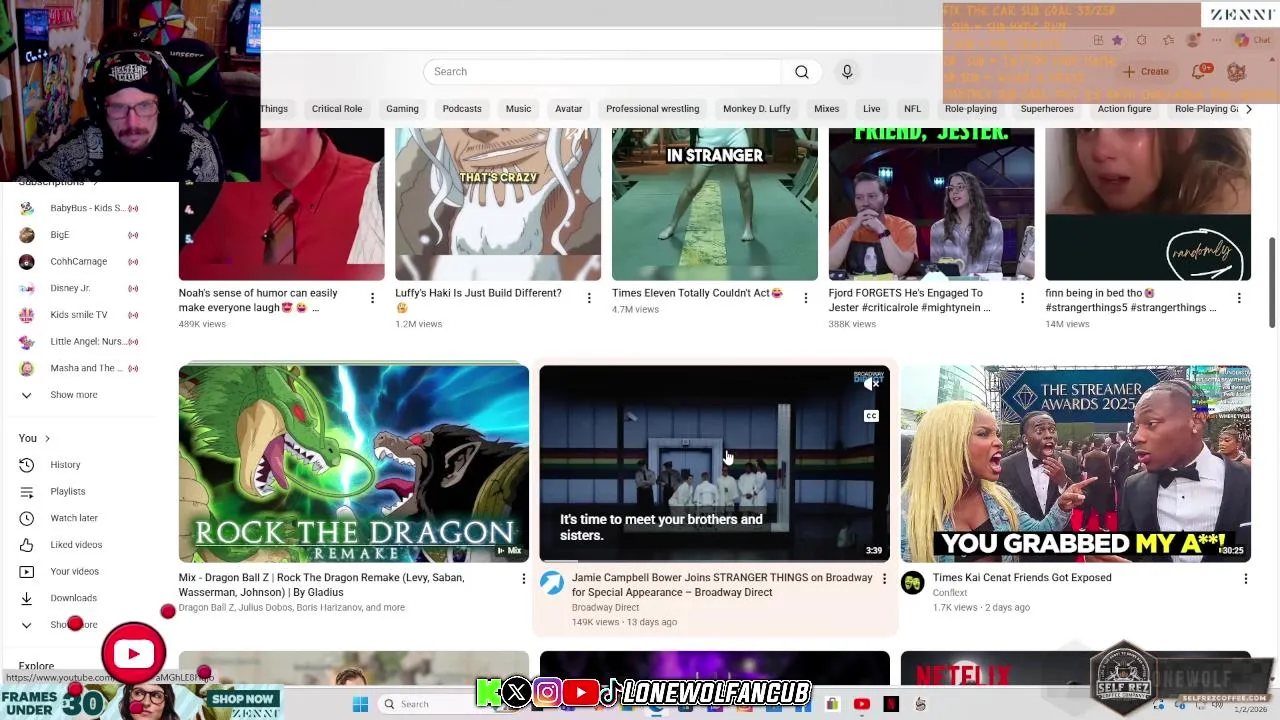Toggle mute on the Stranger Things preview

[x=872, y=384]
